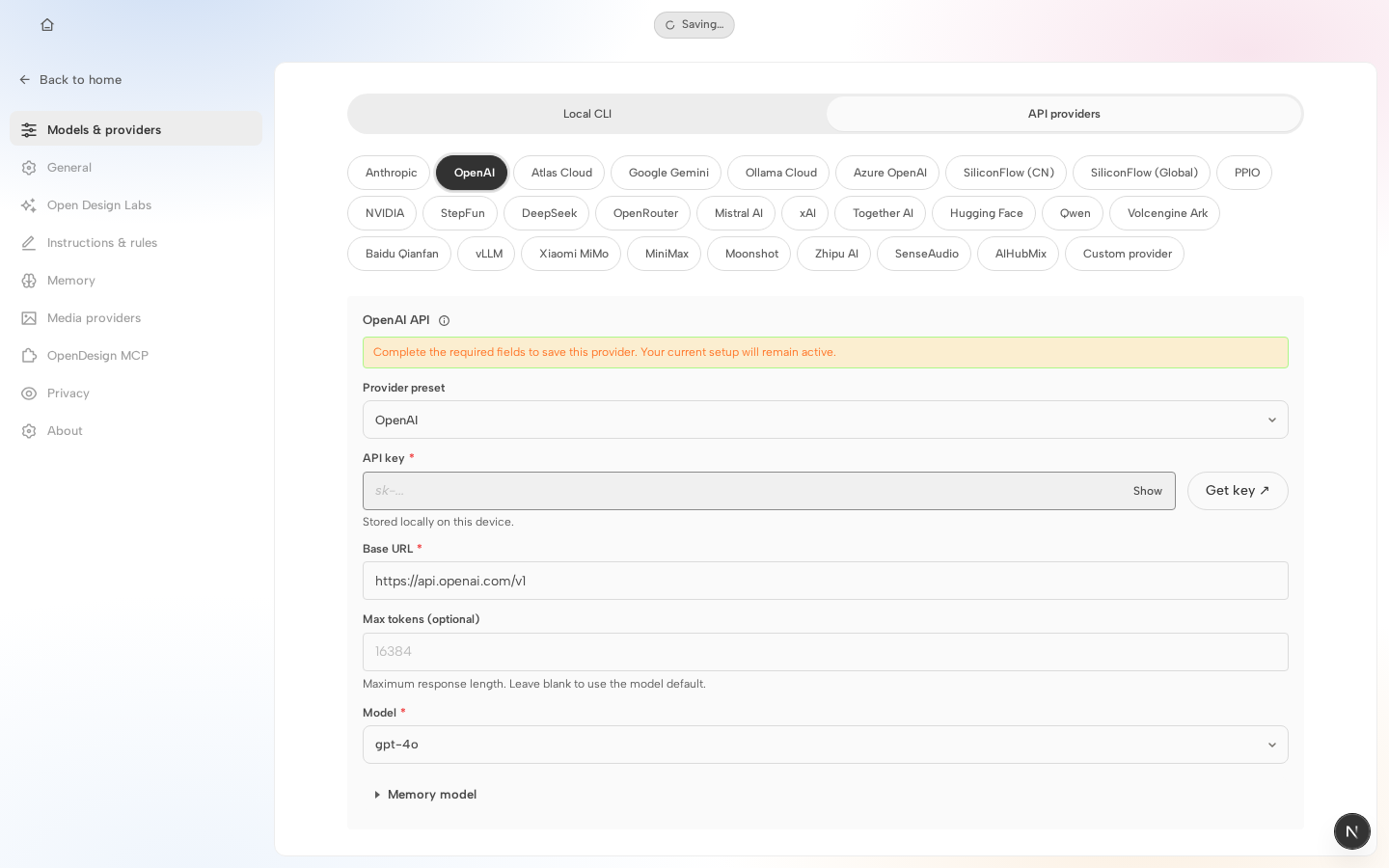Open the About page
This screenshot has height=868, width=1389.
(136, 431)
